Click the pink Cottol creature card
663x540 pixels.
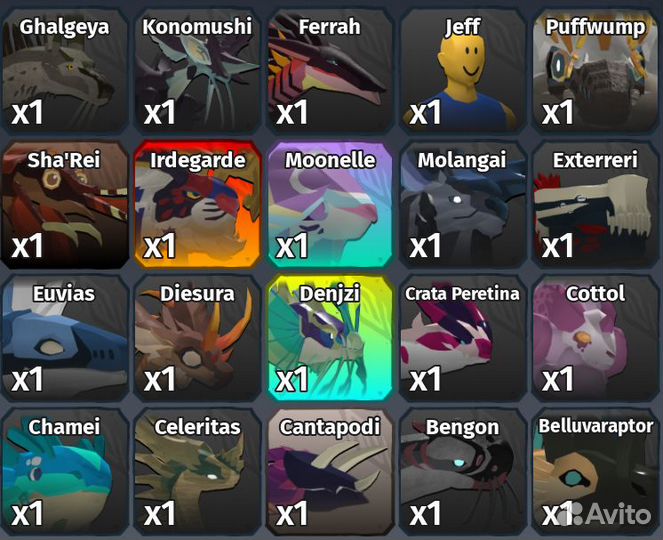click(x=595, y=338)
